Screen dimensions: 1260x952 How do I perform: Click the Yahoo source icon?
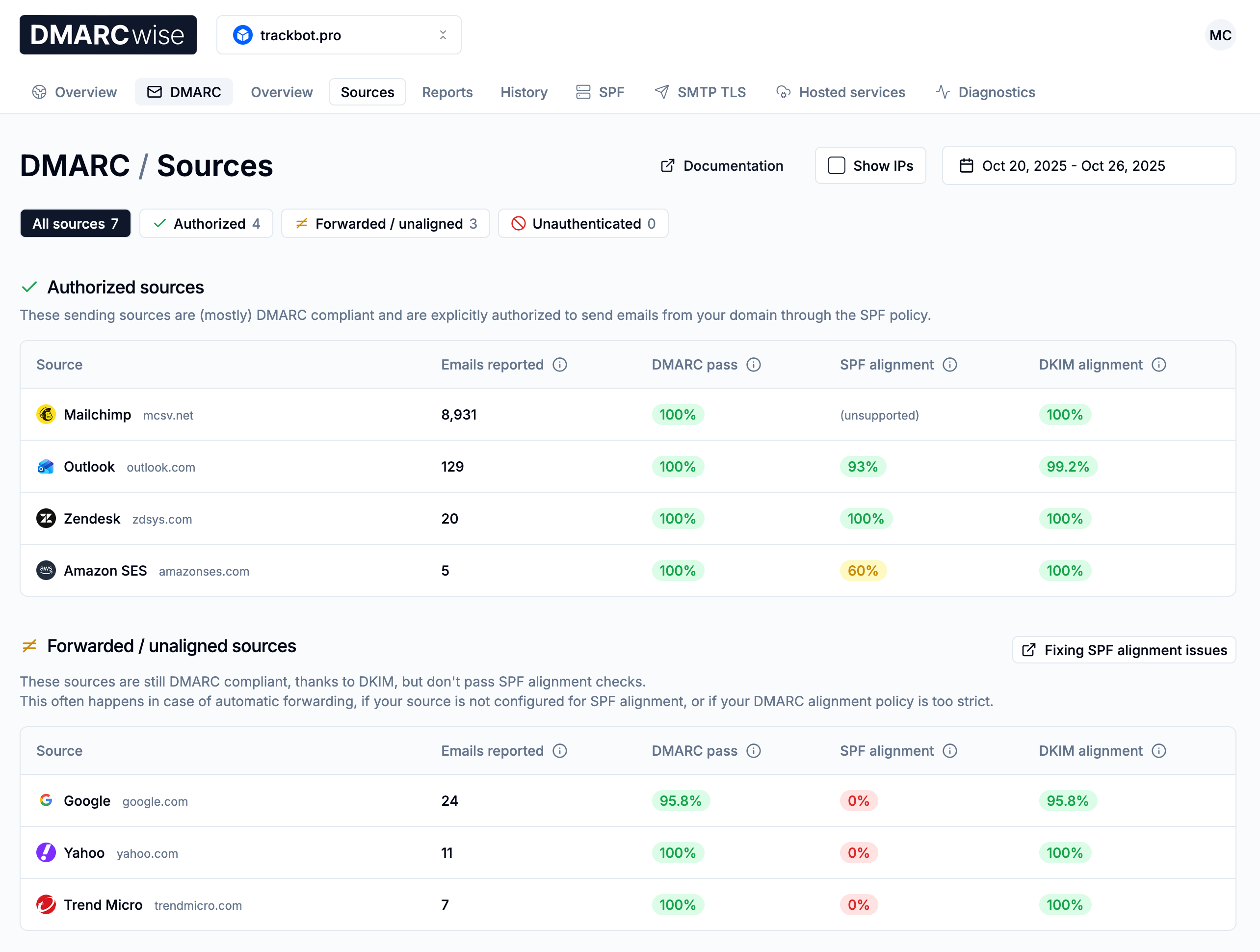pyautogui.click(x=46, y=853)
